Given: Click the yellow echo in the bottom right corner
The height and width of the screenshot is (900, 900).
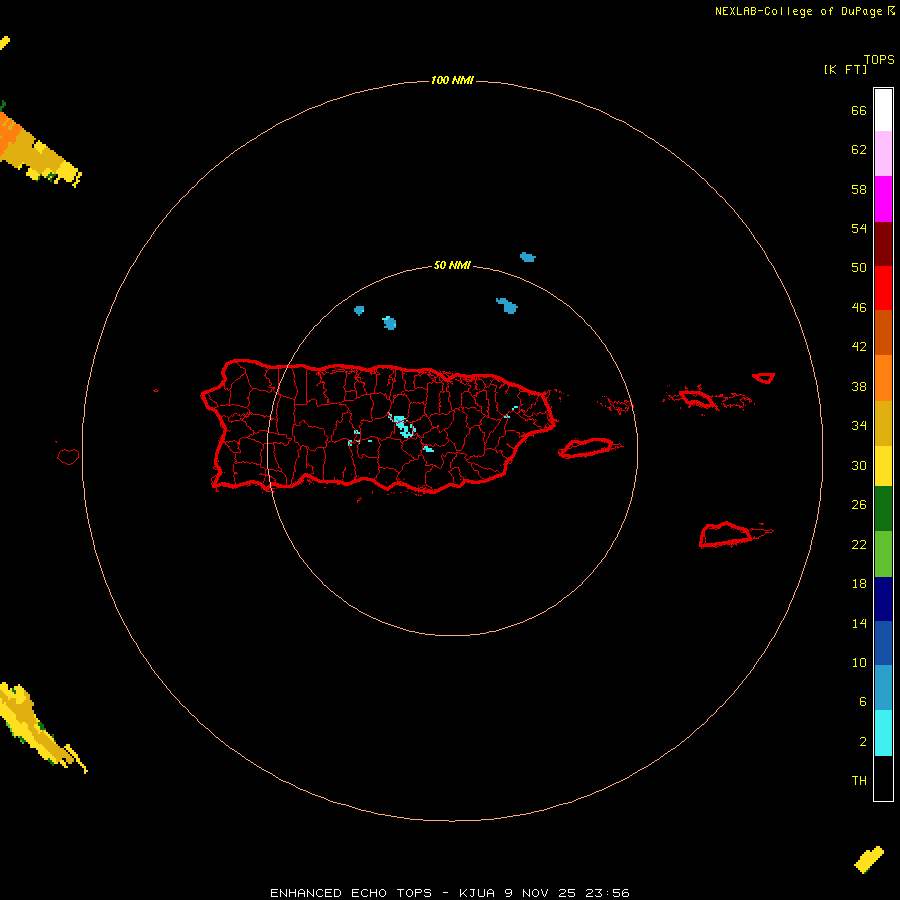Looking at the screenshot, I should pos(869,860).
